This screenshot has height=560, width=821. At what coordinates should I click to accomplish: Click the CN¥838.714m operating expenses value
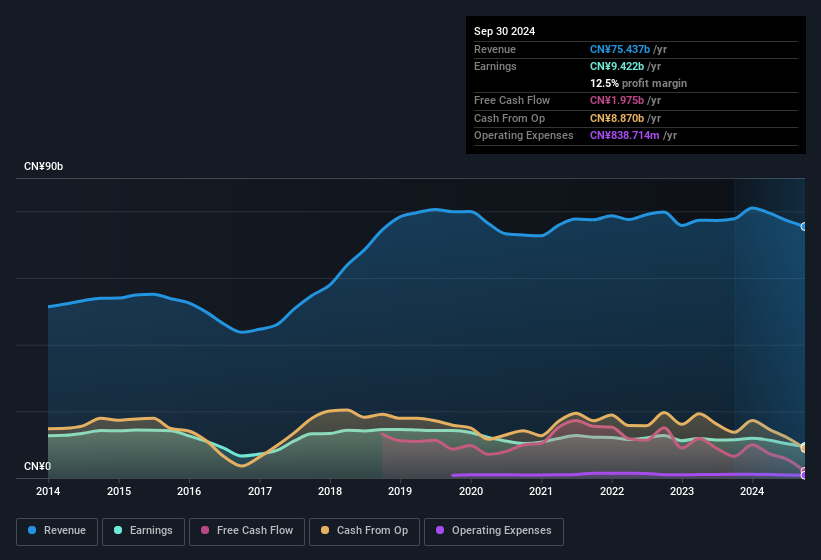(x=625, y=136)
